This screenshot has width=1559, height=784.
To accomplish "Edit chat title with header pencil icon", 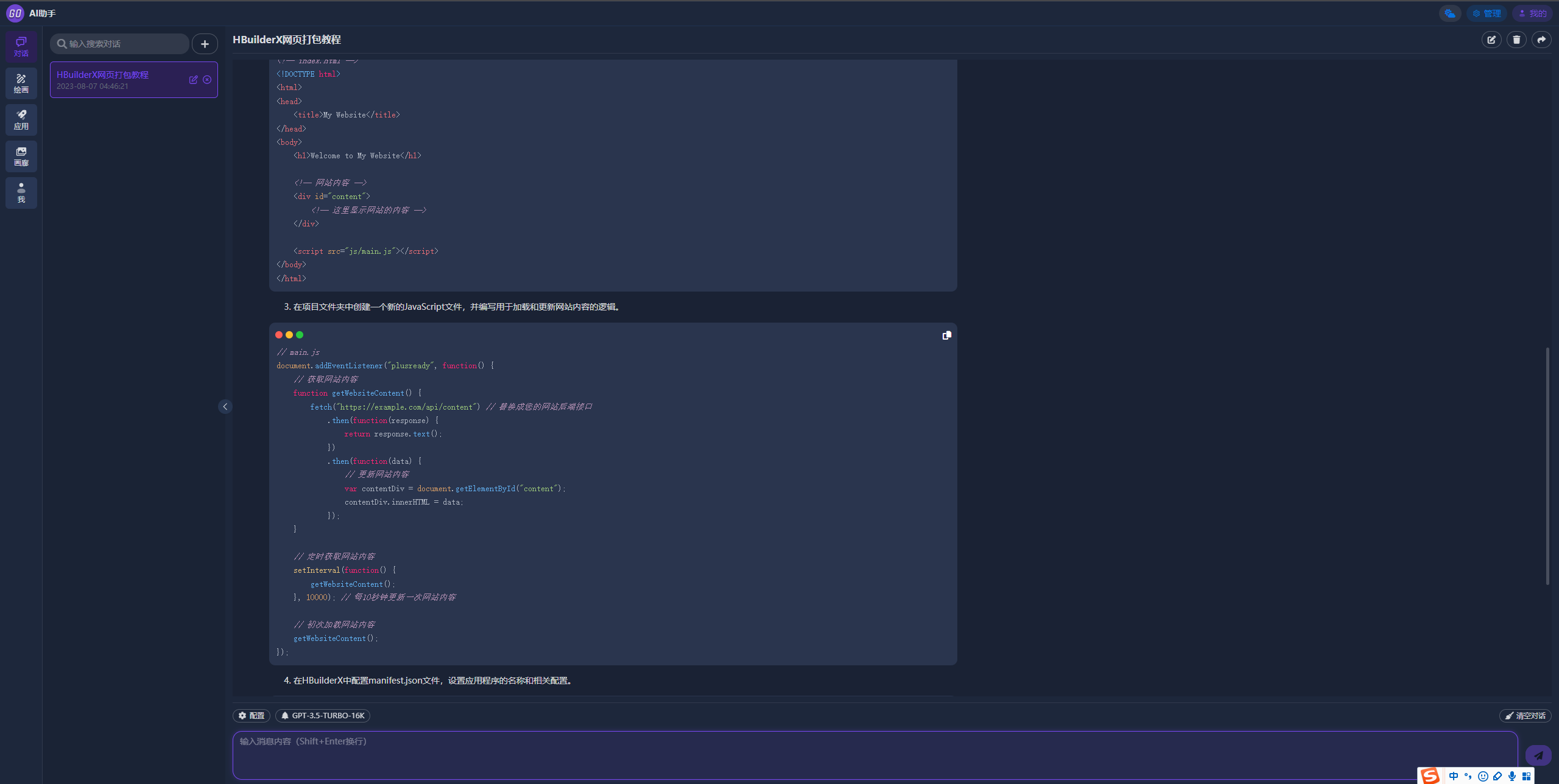I will 1491,40.
